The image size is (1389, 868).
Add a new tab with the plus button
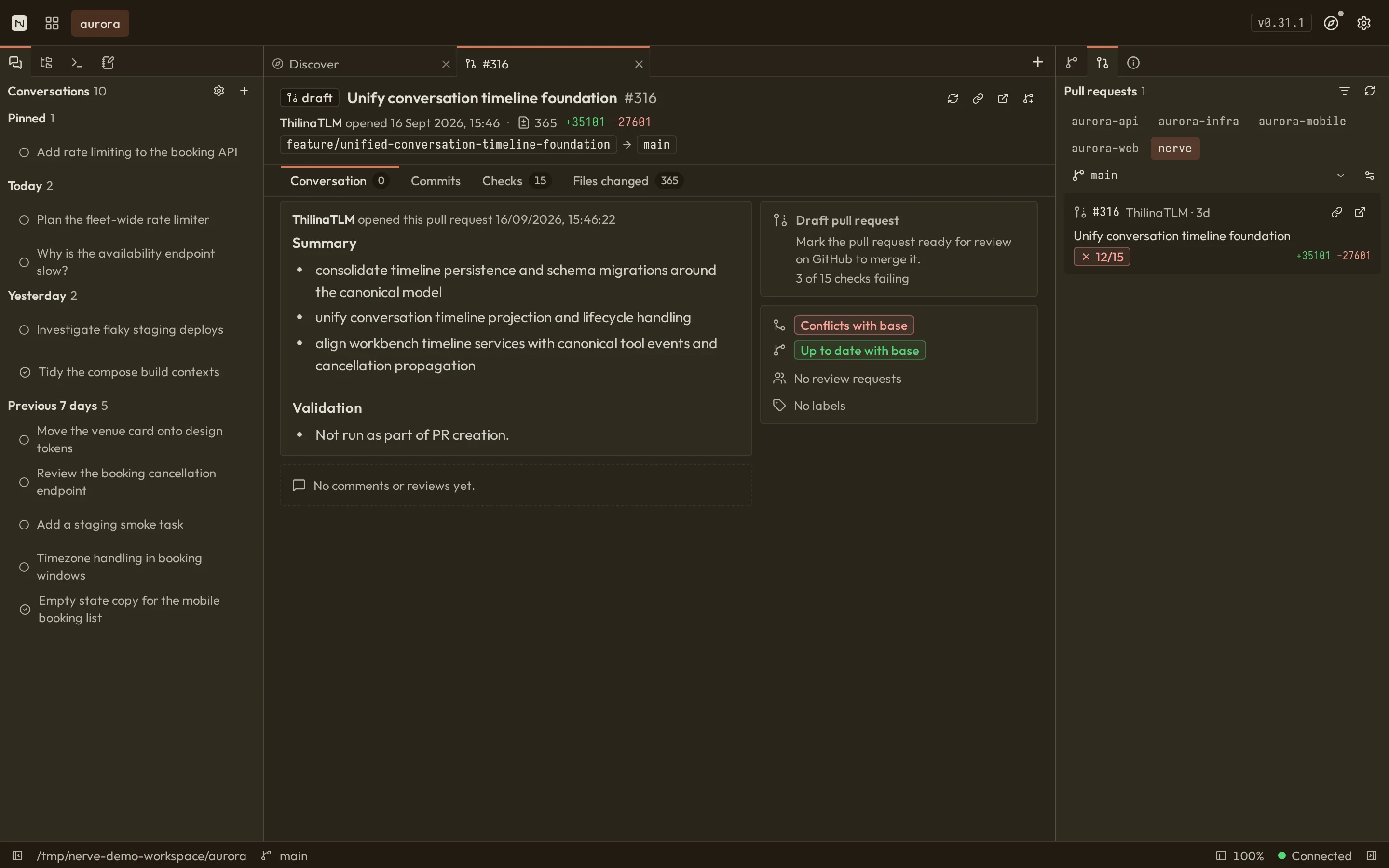coord(1038,62)
